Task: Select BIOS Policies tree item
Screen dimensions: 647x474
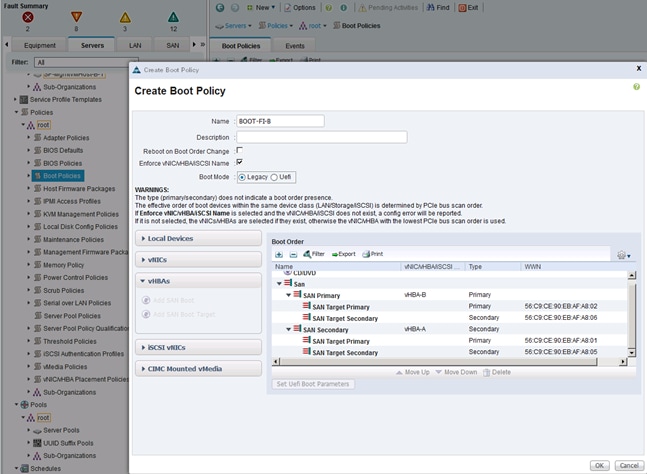Action: tap(62, 163)
